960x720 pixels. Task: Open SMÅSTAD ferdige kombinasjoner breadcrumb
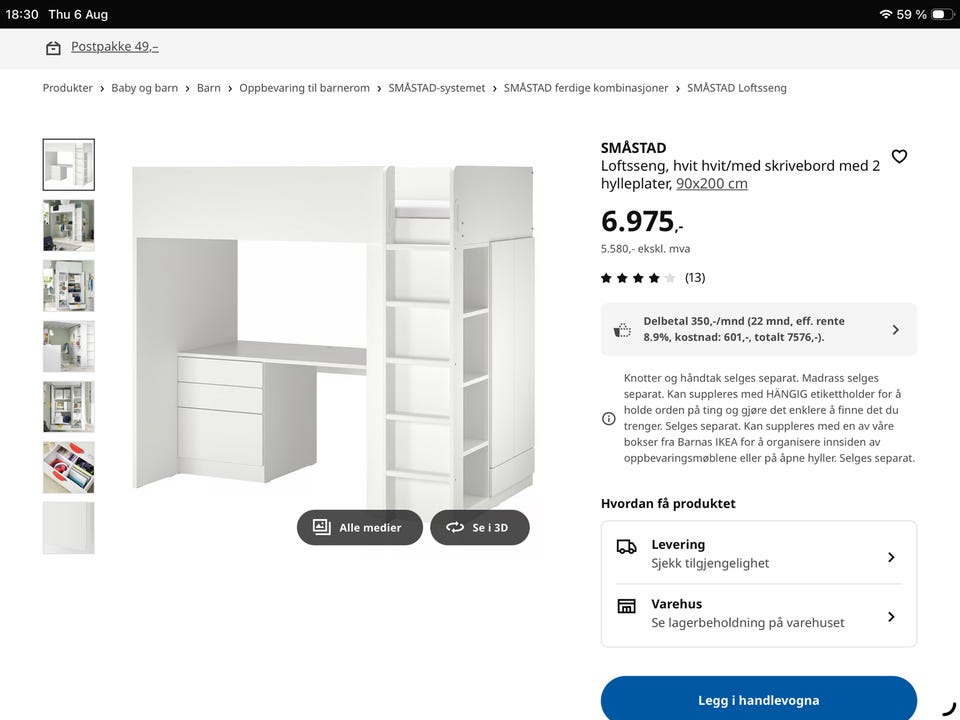tap(586, 88)
